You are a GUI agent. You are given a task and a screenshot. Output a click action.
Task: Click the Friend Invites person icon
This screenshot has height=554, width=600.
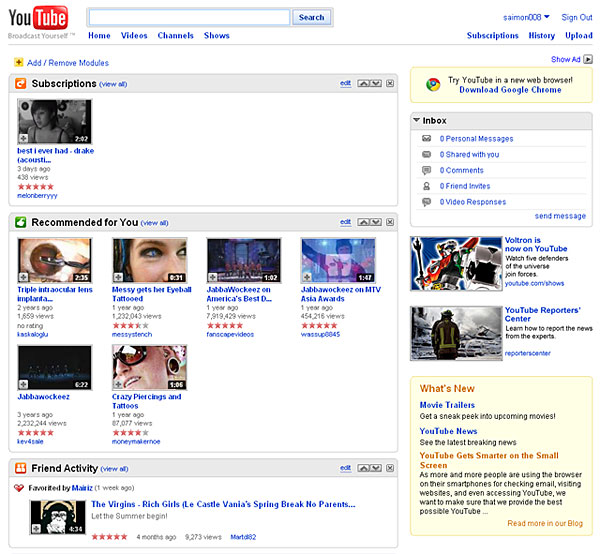[x=426, y=186]
